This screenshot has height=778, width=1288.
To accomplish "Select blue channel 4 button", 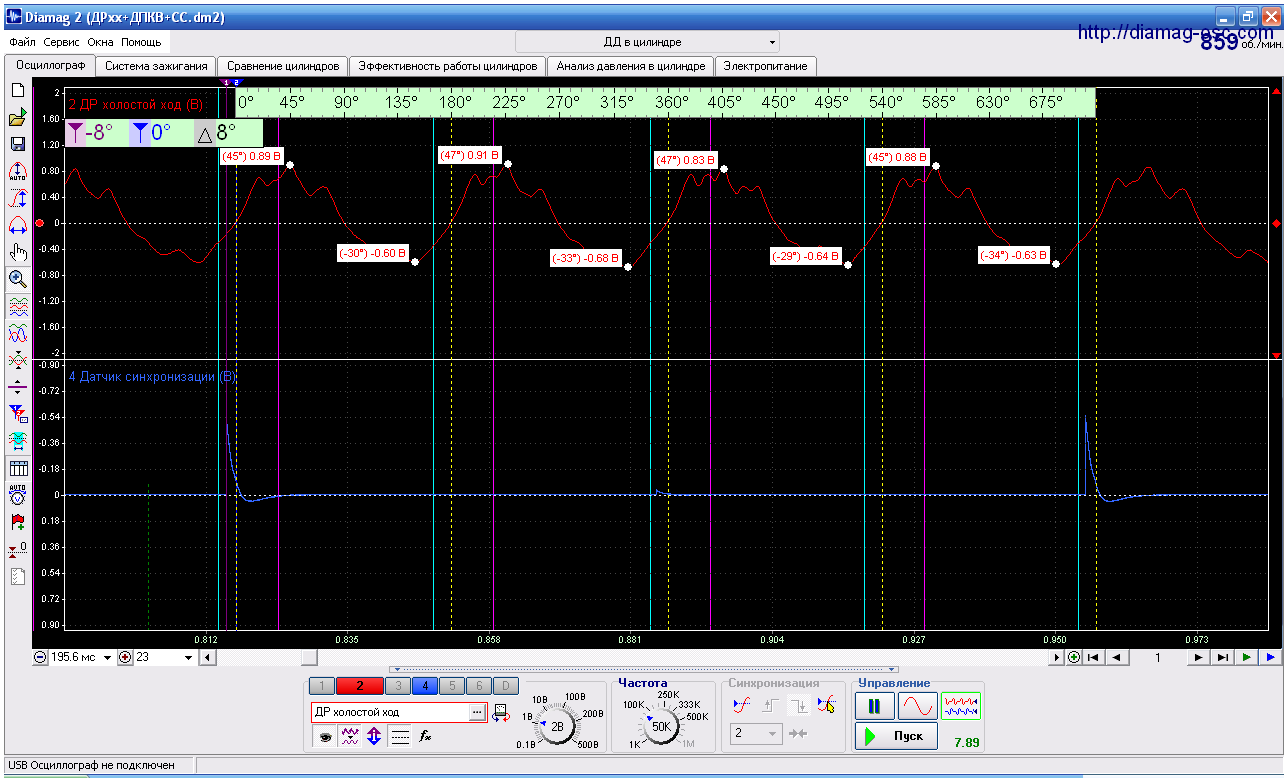I will tap(424, 686).
